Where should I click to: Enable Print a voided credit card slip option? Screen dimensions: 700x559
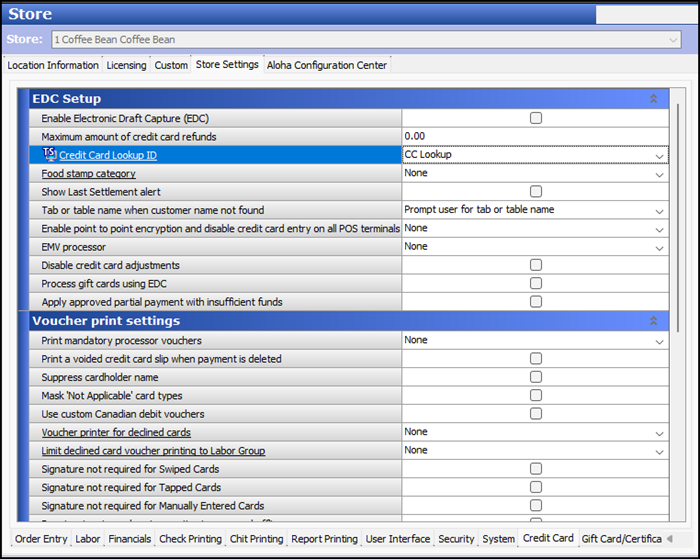pyautogui.click(x=536, y=359)
